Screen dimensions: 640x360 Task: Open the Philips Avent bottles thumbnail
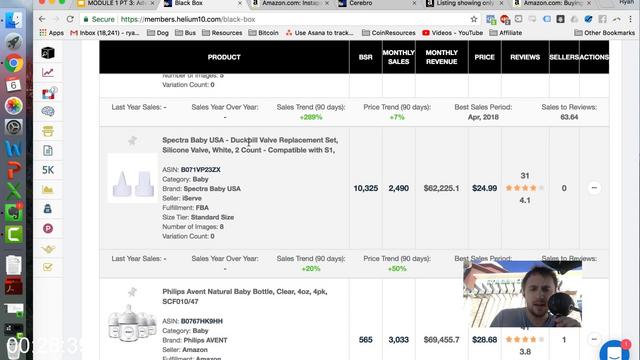(x=132, y=323)
